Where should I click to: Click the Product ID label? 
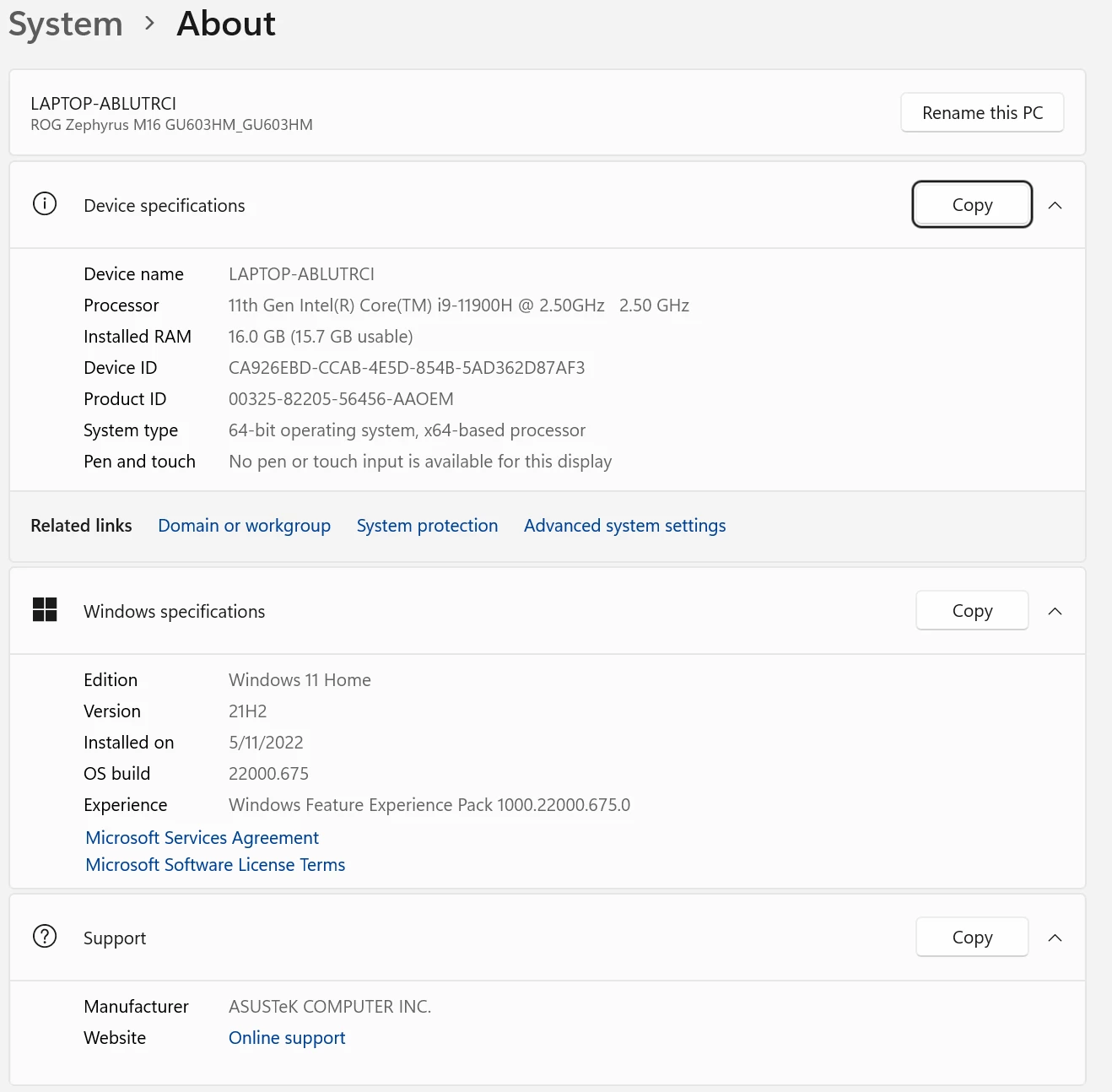pos(125,399)
